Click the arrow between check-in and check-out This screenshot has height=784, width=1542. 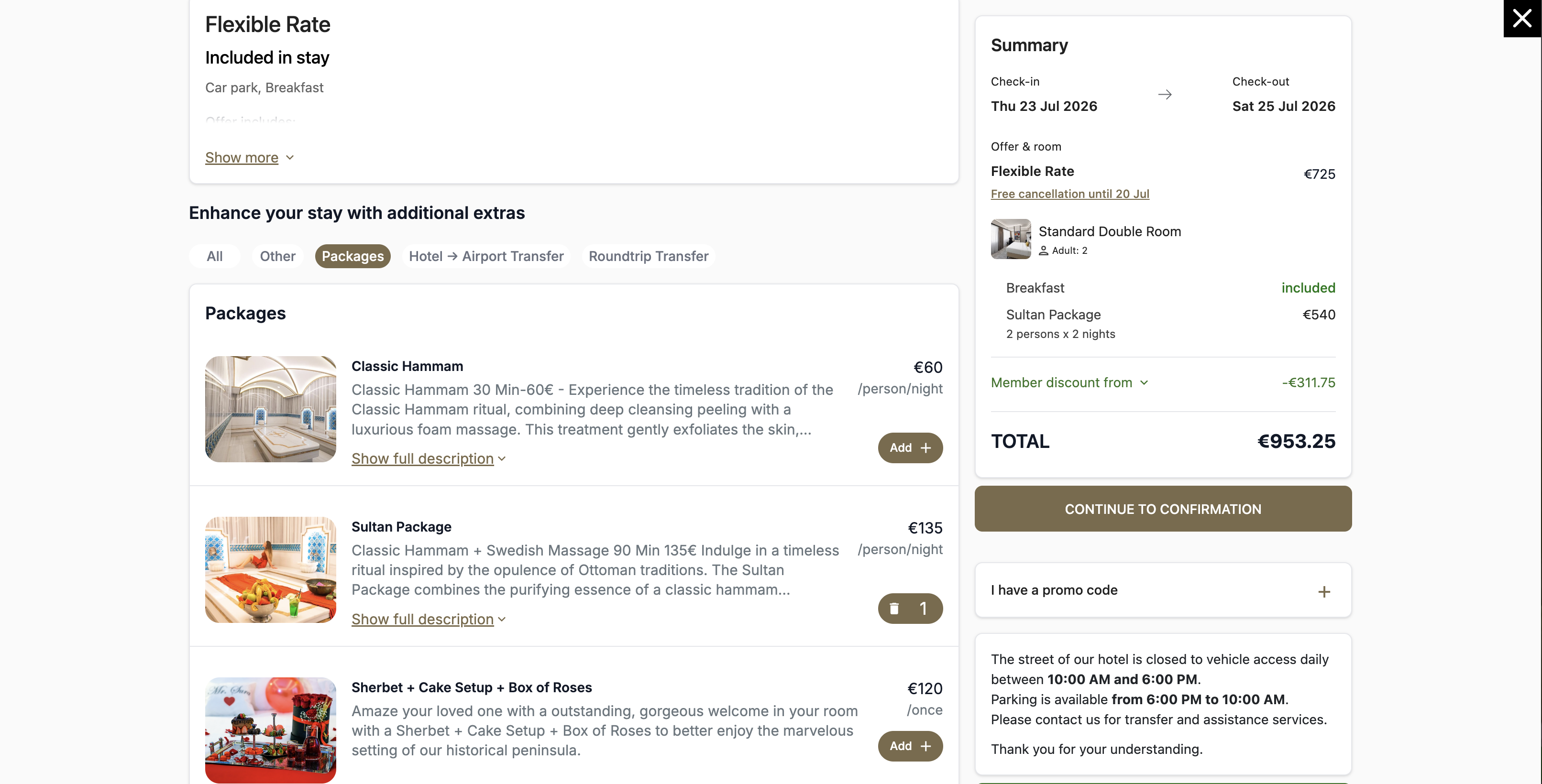click(x=1164, y=95)
